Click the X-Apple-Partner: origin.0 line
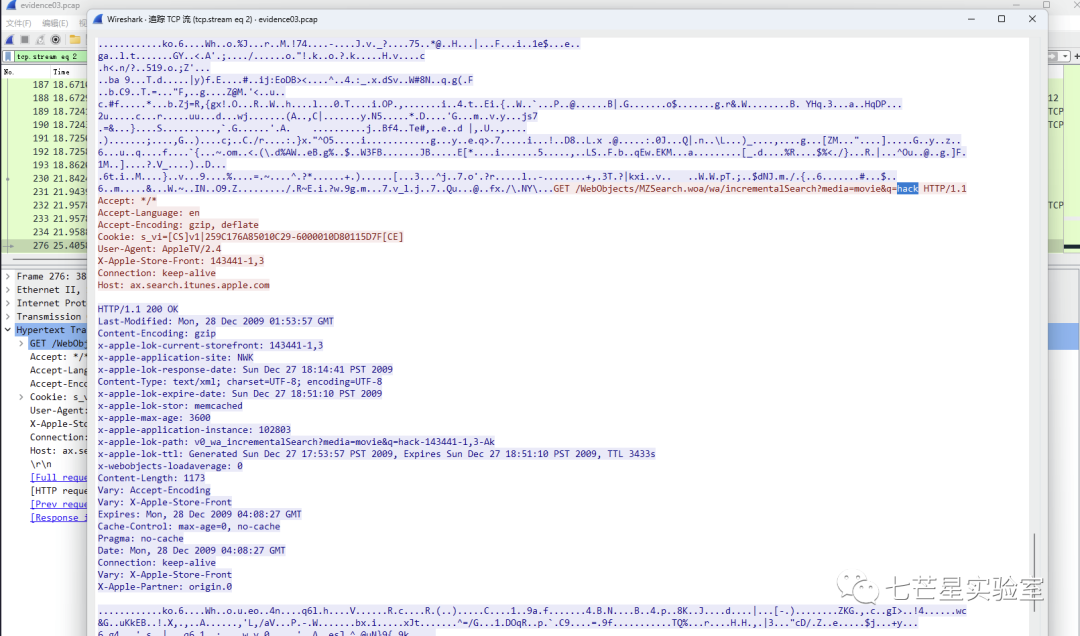Image resolution: width=1080 pixels, height=636 pixels. click(x=165, y=587)
